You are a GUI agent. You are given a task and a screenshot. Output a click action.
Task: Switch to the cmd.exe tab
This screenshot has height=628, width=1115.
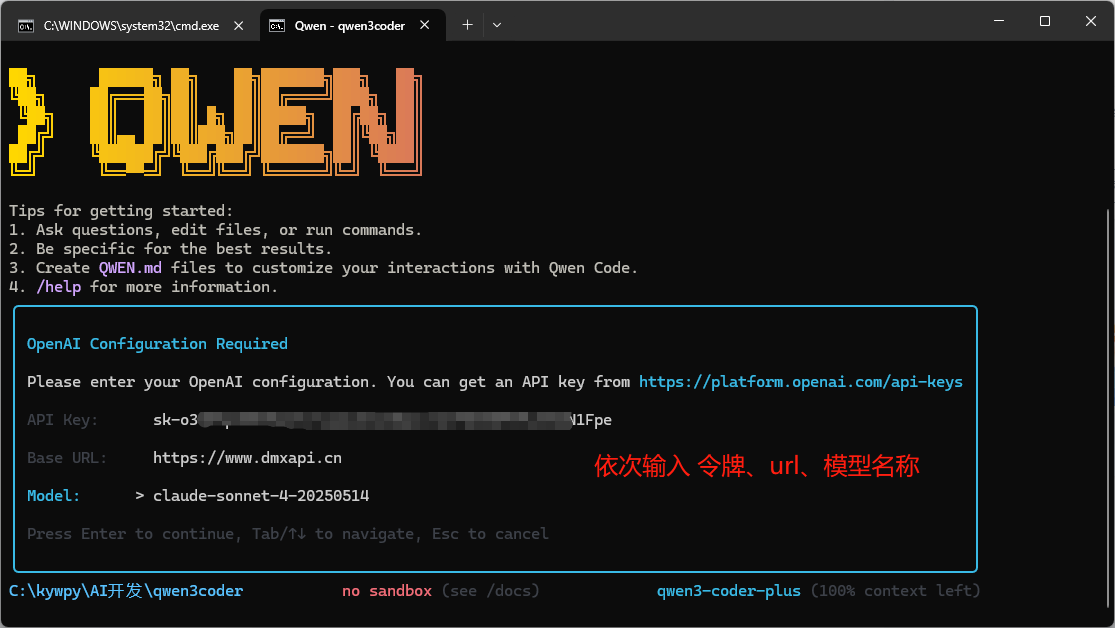pos(130,26)
